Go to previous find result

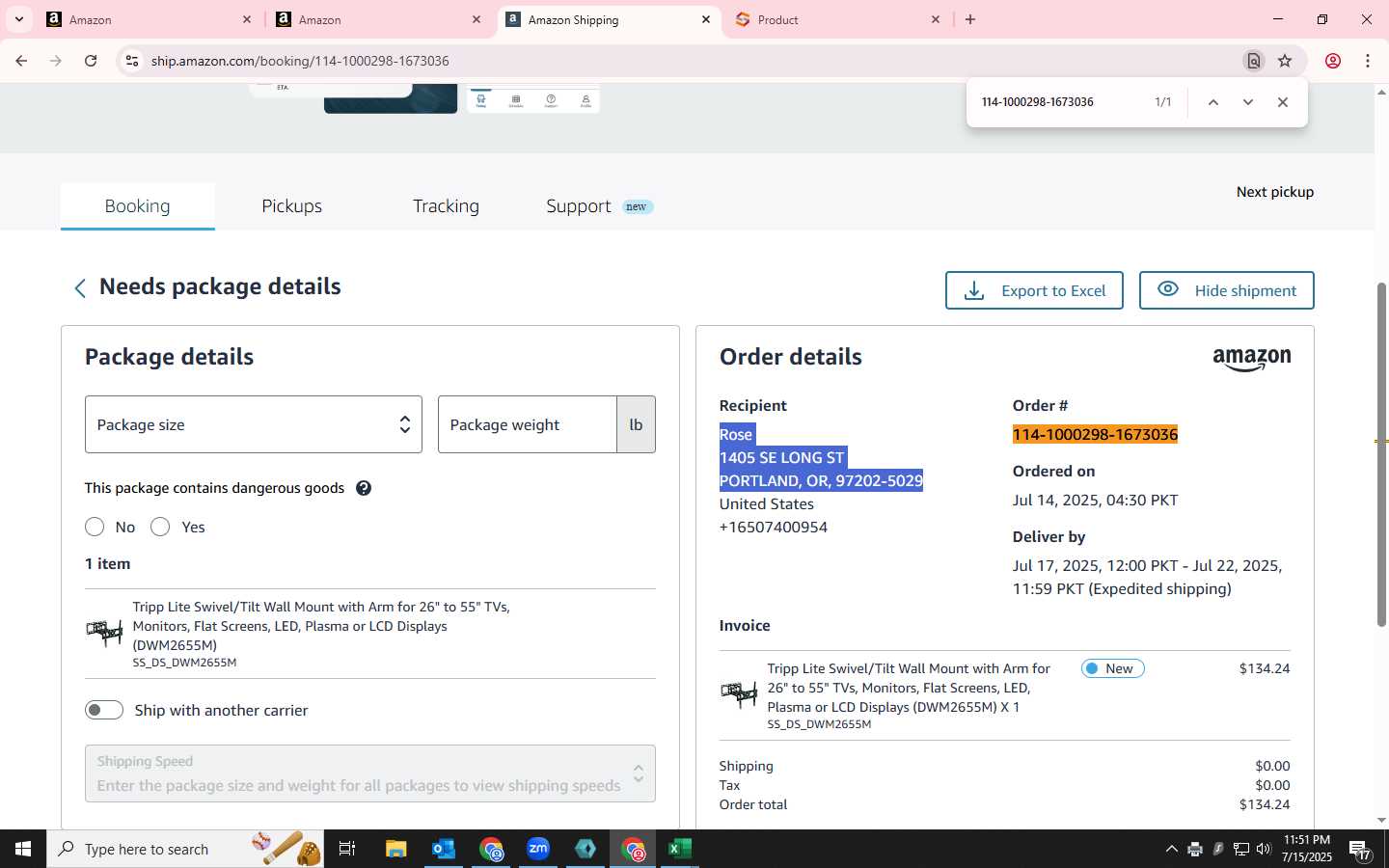pyautogui.click(x=1213, y=102)
